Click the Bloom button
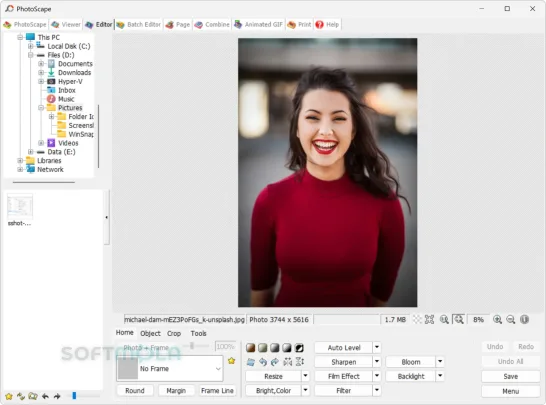This screenshot has width=546, height=405. click(x=411, y=361)
